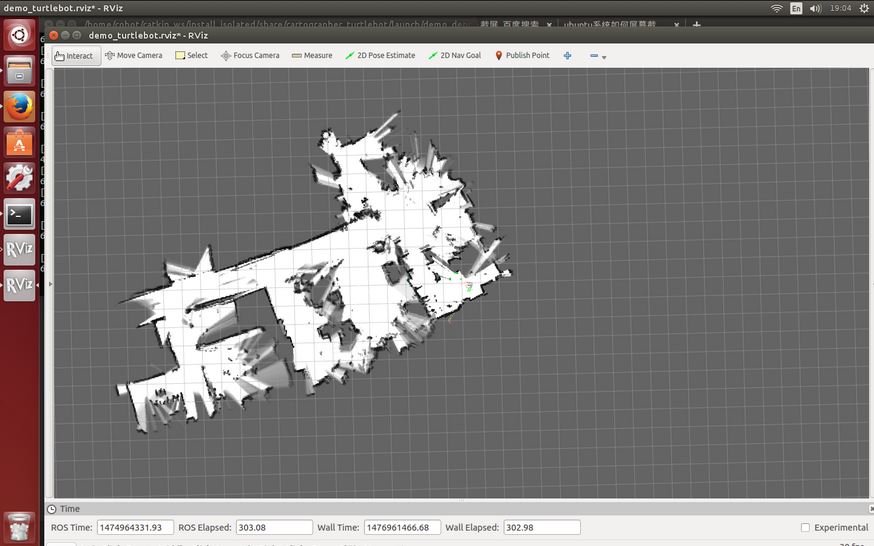Choose the Select tool in toolbar

[x=191, y=56]
